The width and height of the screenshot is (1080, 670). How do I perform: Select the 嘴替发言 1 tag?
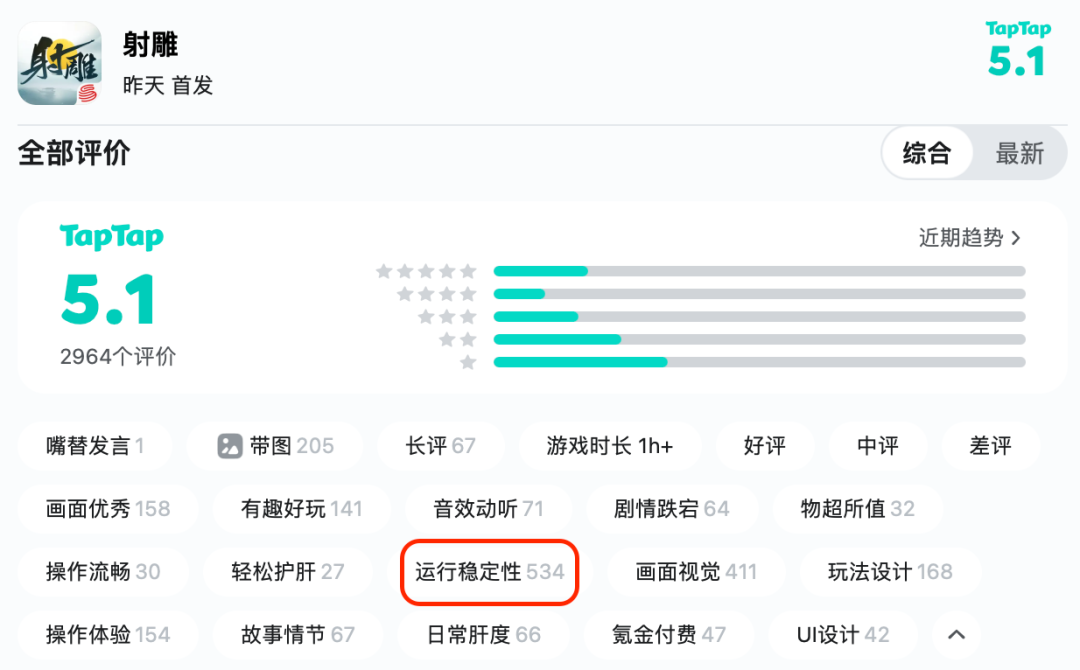tap(95, 446)
